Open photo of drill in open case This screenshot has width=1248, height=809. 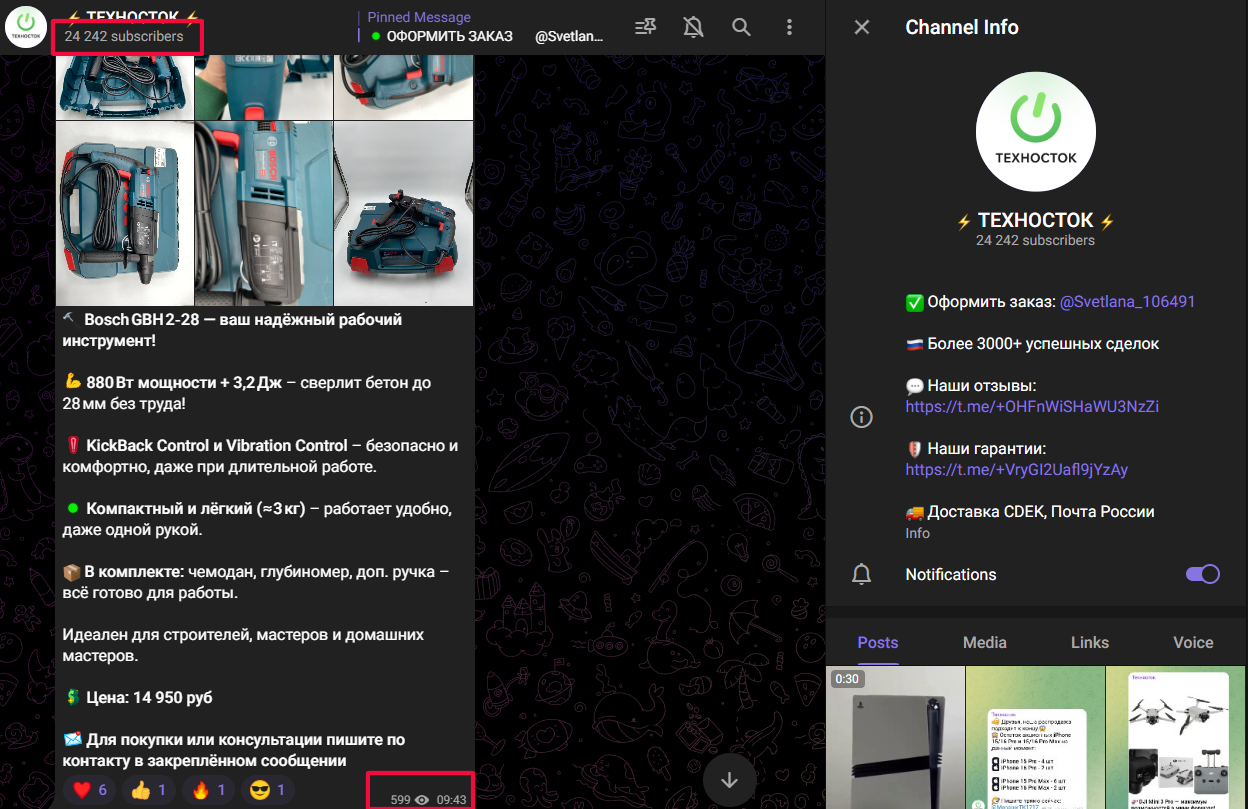click(125, 213)
